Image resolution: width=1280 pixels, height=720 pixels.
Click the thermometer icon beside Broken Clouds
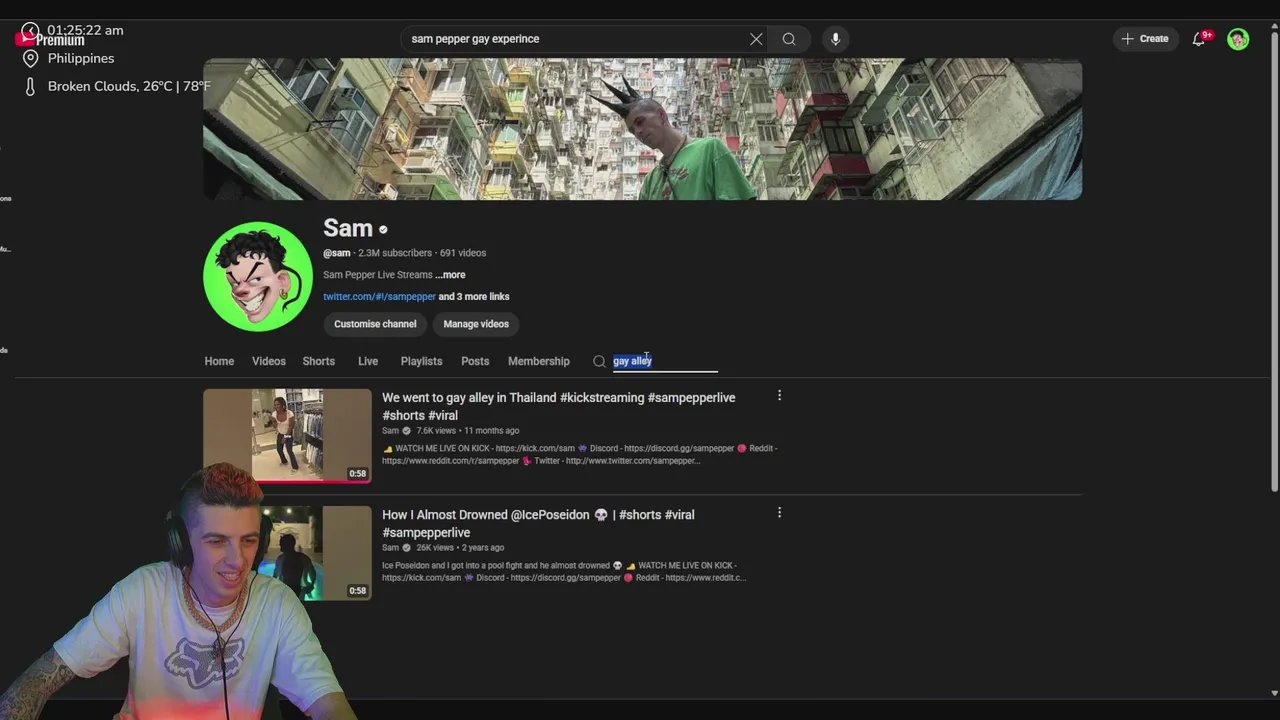(x=30, y=87)
